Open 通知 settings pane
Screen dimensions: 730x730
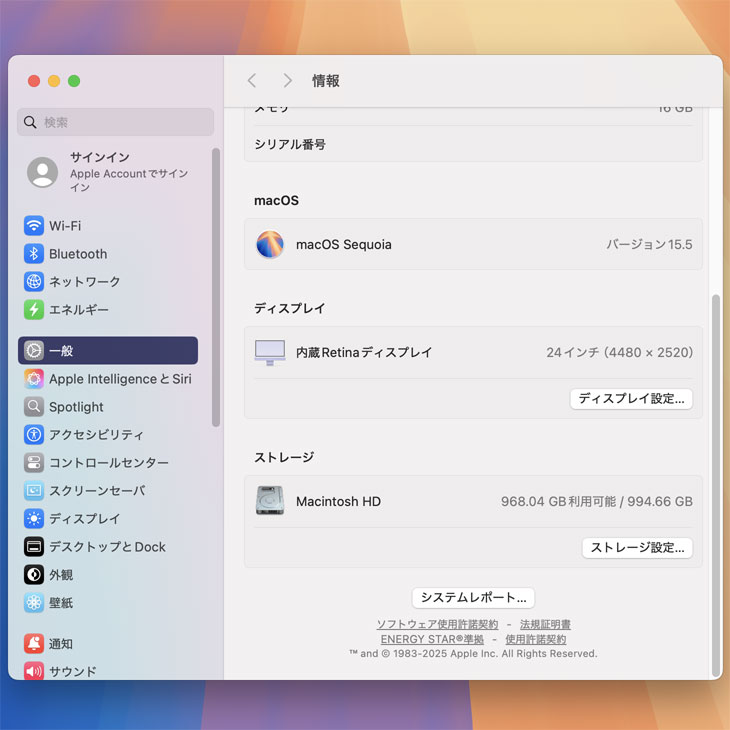click(x=61, y=644)
